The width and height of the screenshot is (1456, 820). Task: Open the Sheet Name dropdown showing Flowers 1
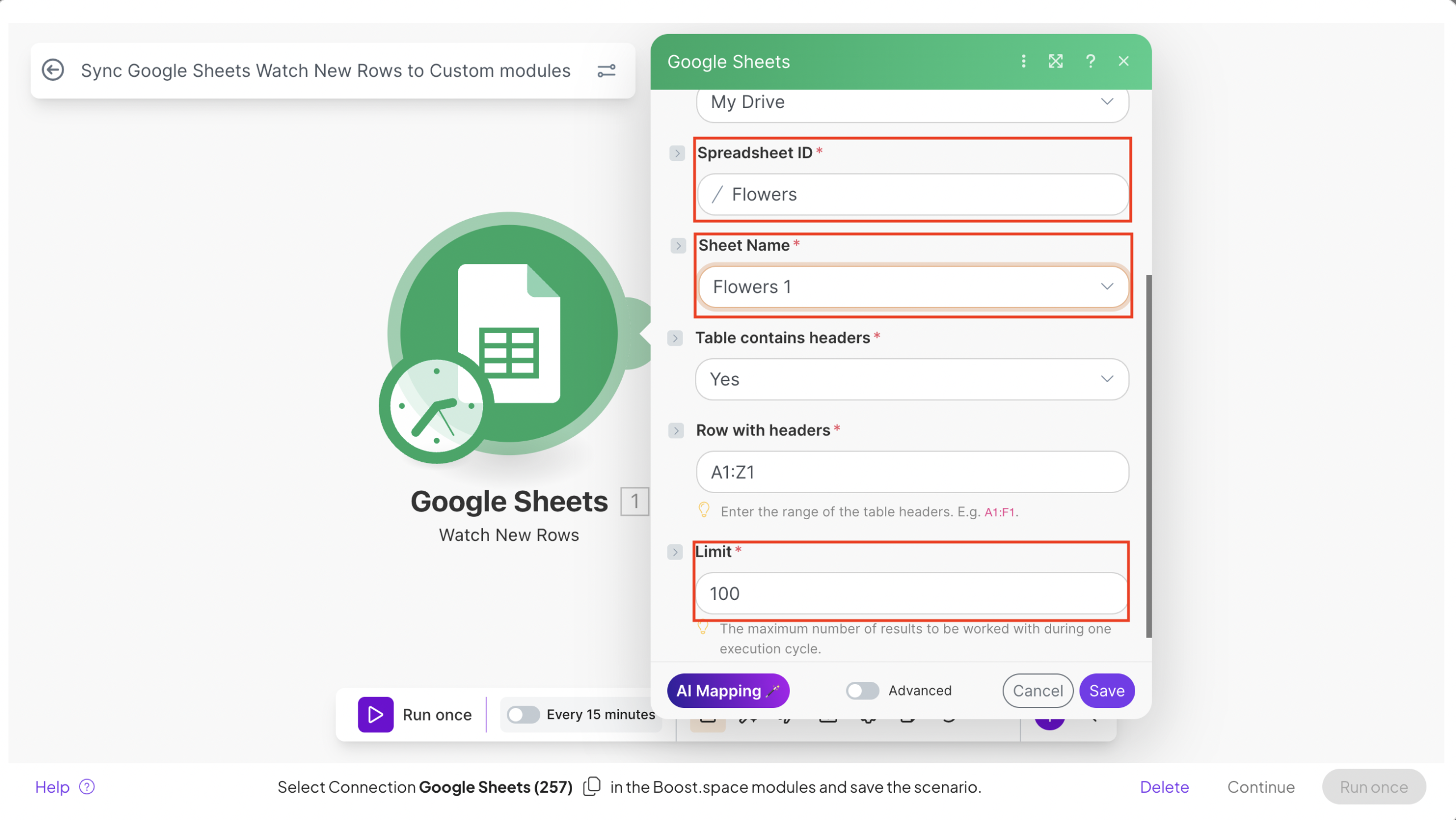click(912, 287)
